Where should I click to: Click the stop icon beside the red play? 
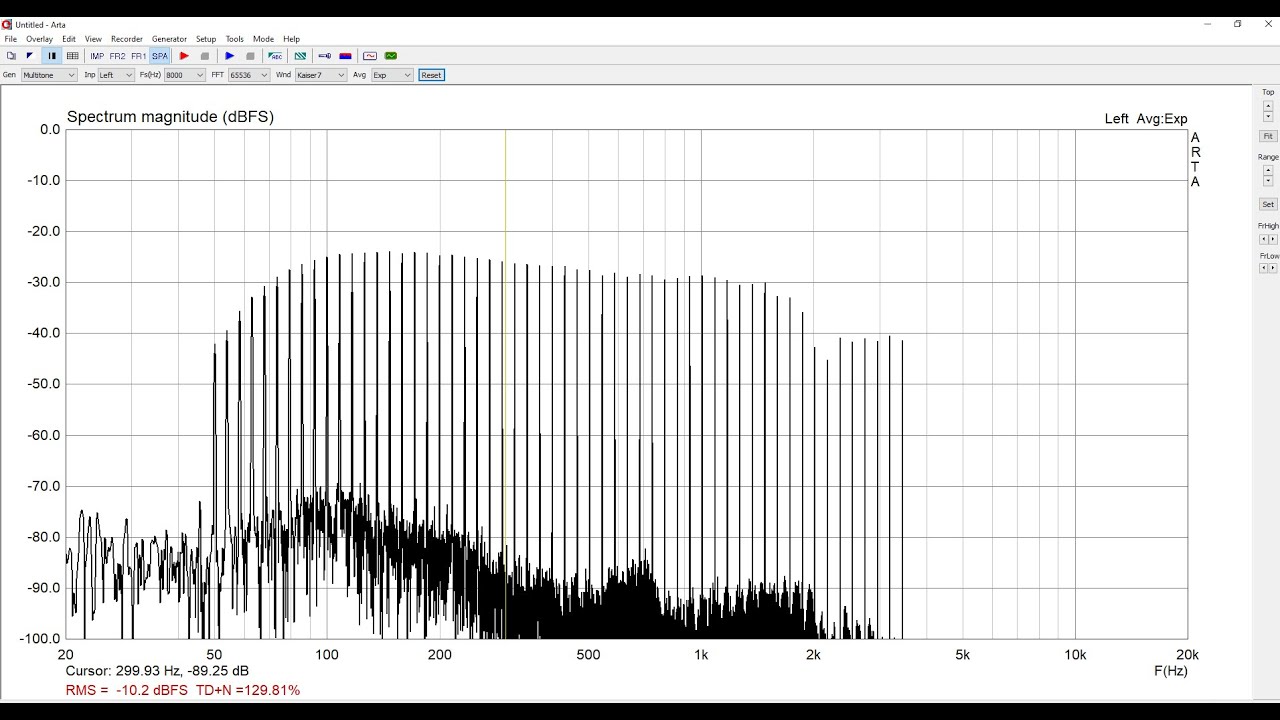click(x=205, y=56)
